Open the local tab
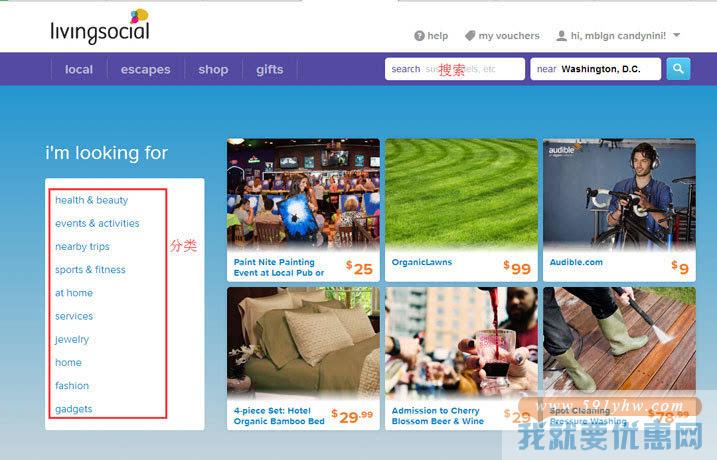717x460 pixels. click(79, 70)
